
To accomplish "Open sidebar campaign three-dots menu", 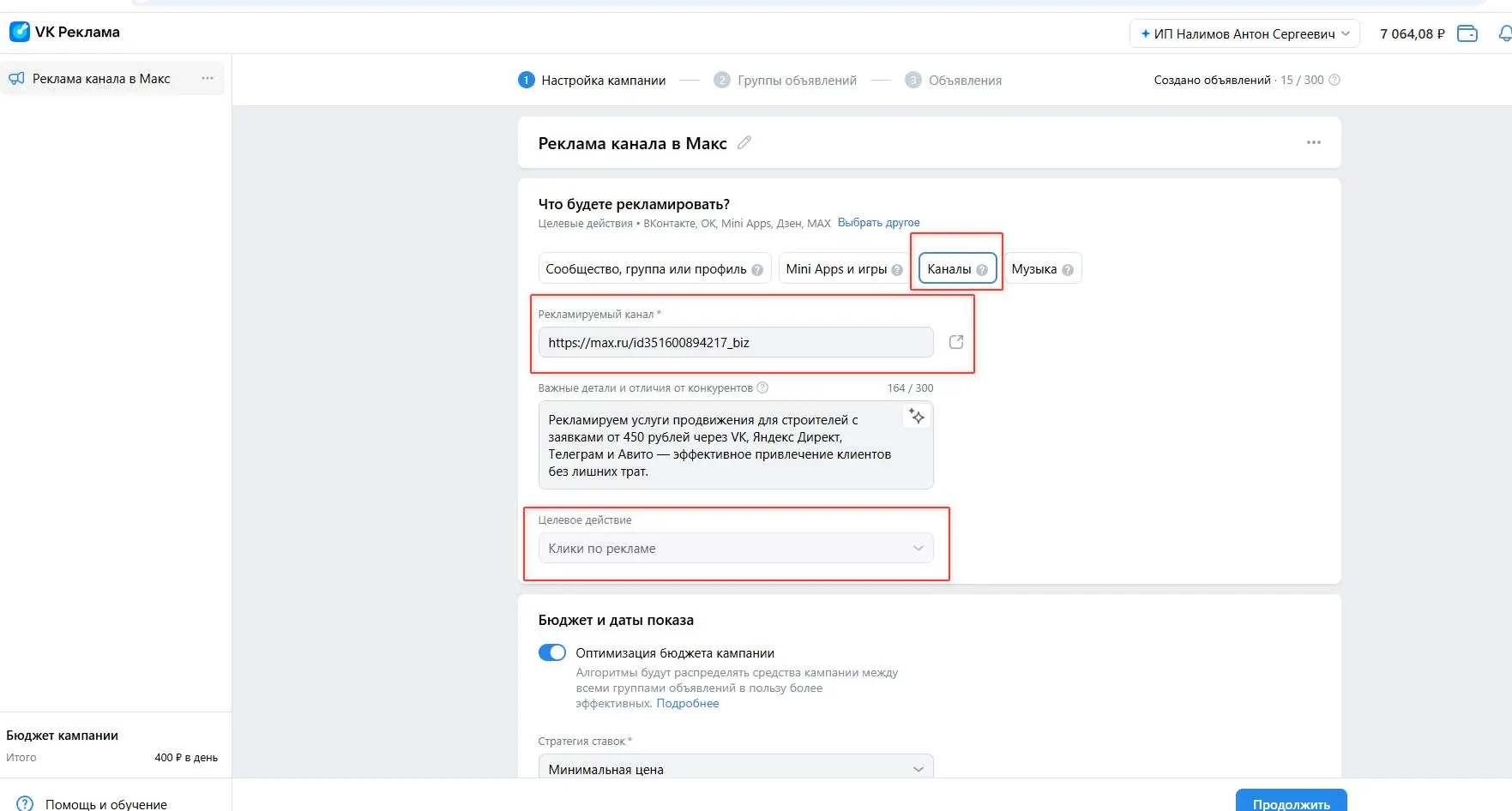I will (208, 78).
